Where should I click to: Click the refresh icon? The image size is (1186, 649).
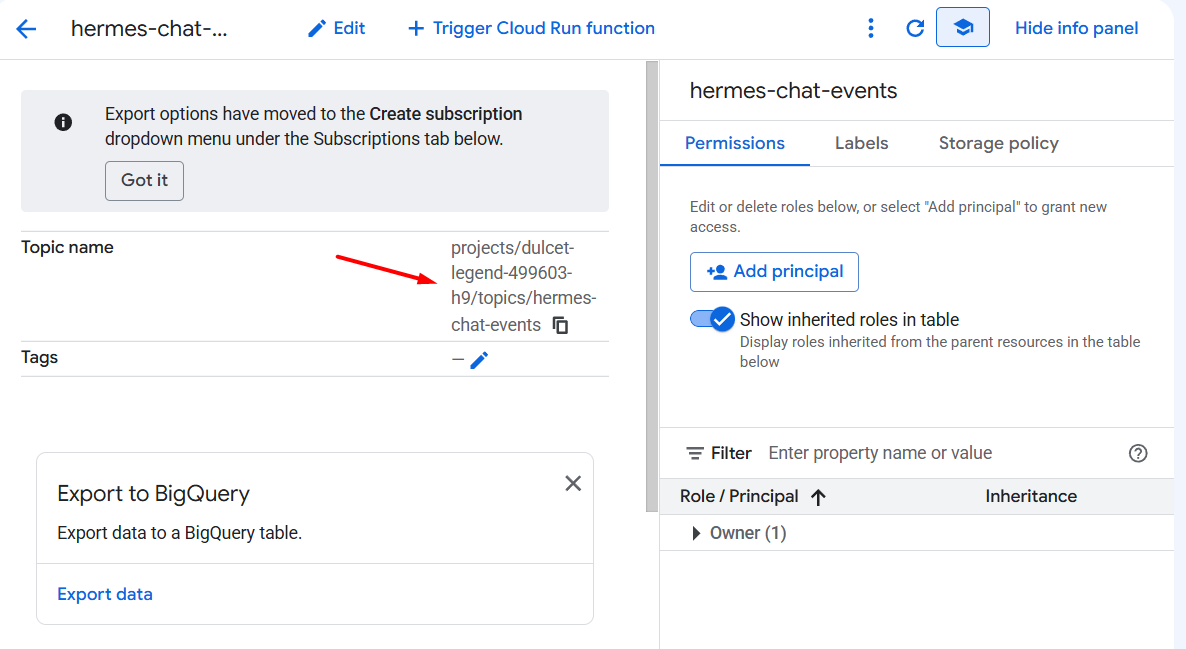pyautogui.click(x=915, y=29)
